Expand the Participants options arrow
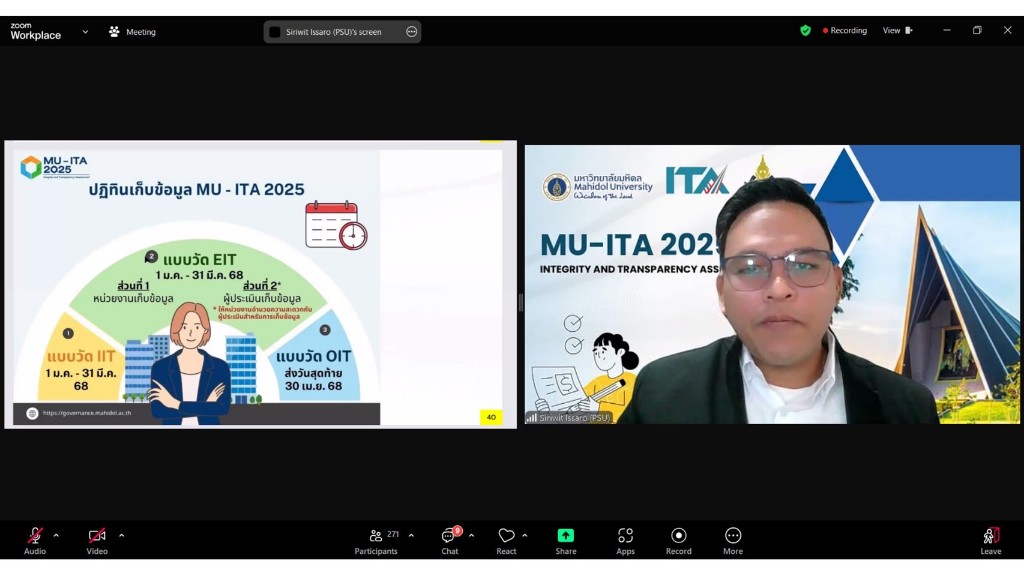1024x576 pixels. pyautogui.click(x=411, y=535)
